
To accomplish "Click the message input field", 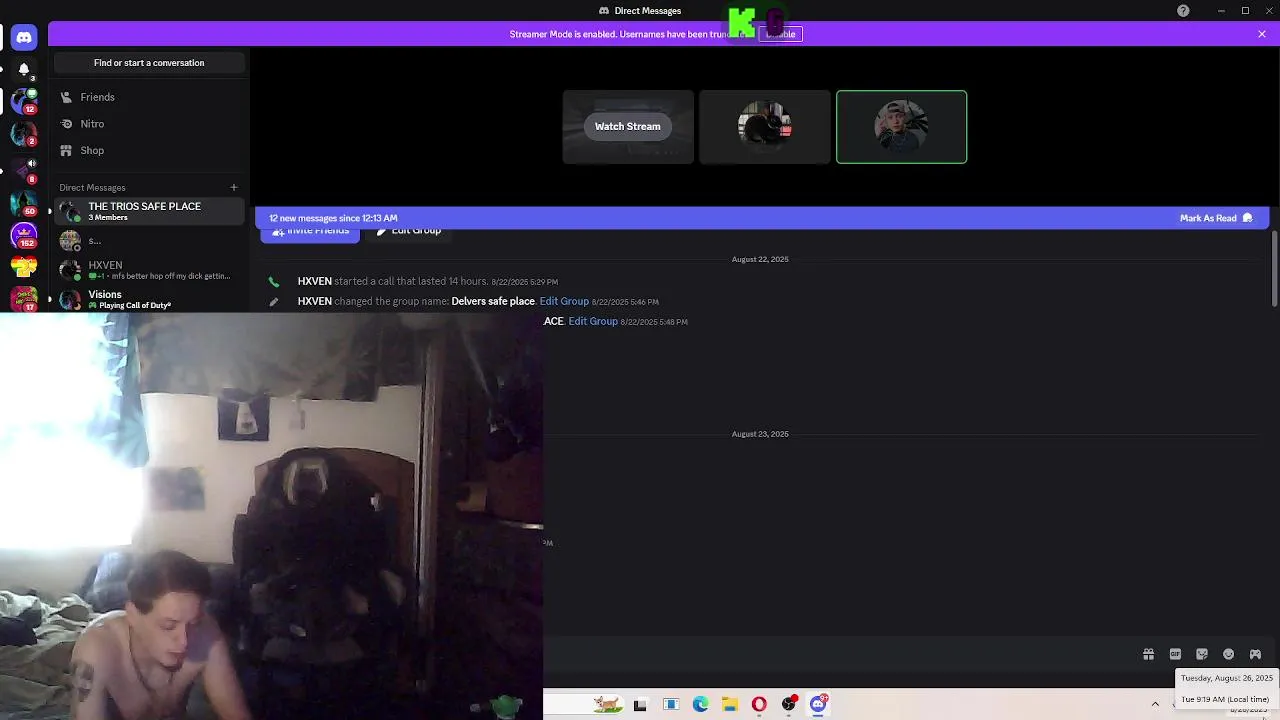I will [x=840, y=654].
